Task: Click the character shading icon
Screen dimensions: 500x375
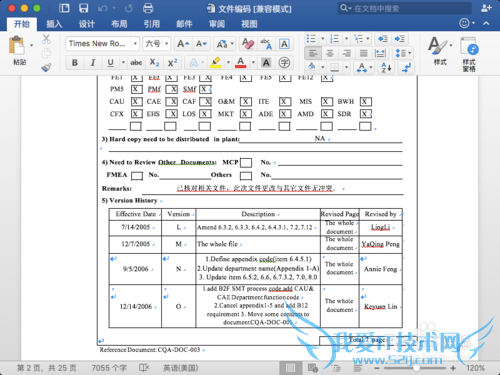Action: pyautogui.click(x=266, y=63)
